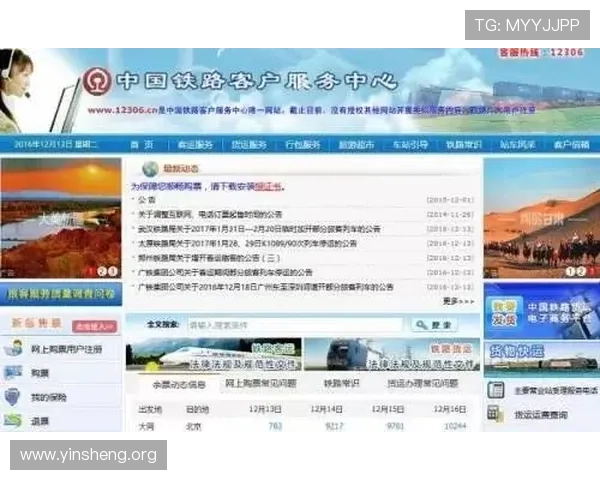
Task: Open the 货运运费查询 link
Action: pyautogui.click(x=541, y=415)
